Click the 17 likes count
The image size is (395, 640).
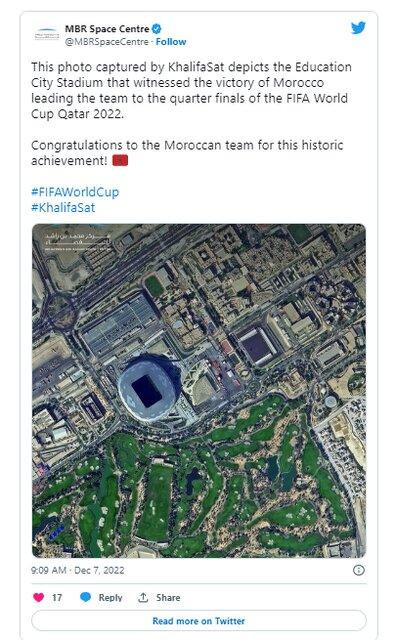pyautogui.click(x=57, y=598)
